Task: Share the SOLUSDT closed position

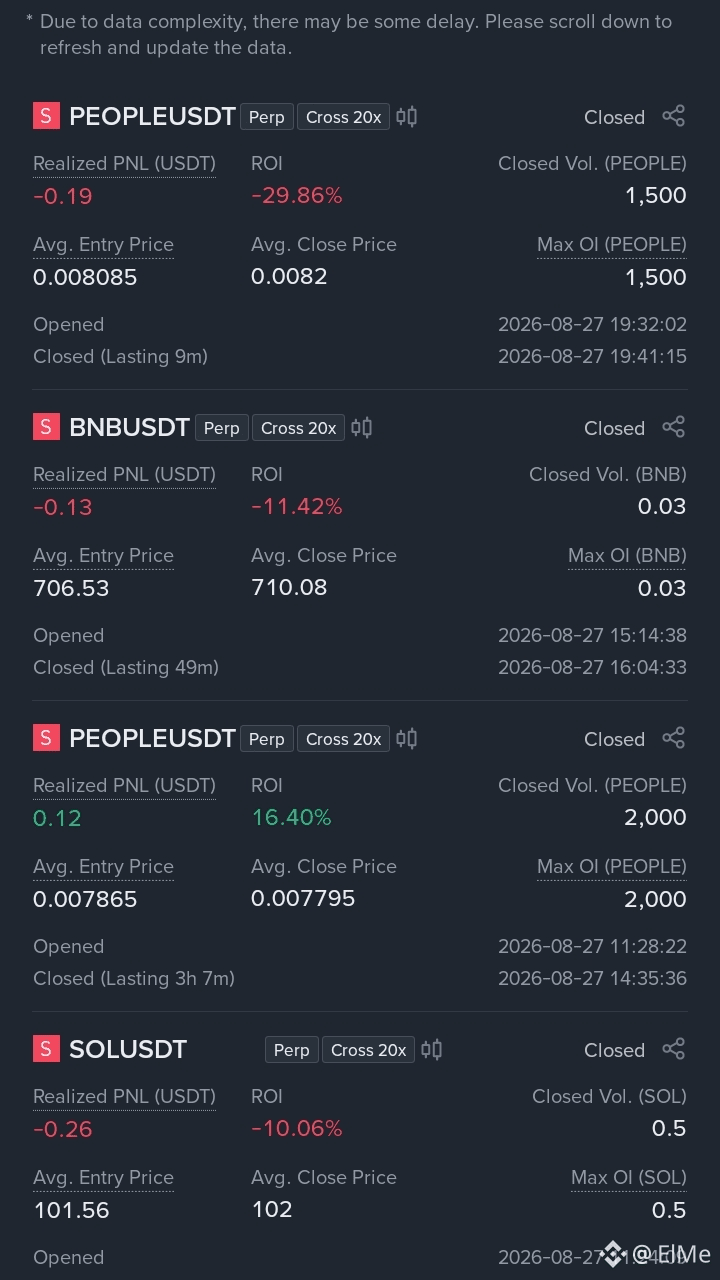Action: tap(674, 1049)
